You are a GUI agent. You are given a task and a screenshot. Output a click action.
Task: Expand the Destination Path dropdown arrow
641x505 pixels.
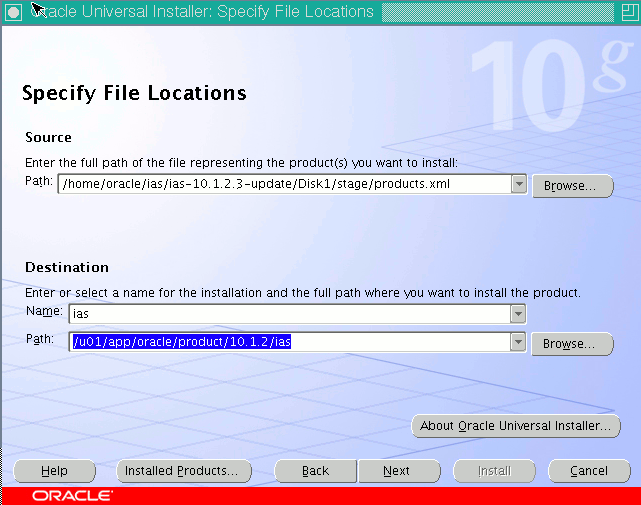pyautogui.click(x=518, y=342)
